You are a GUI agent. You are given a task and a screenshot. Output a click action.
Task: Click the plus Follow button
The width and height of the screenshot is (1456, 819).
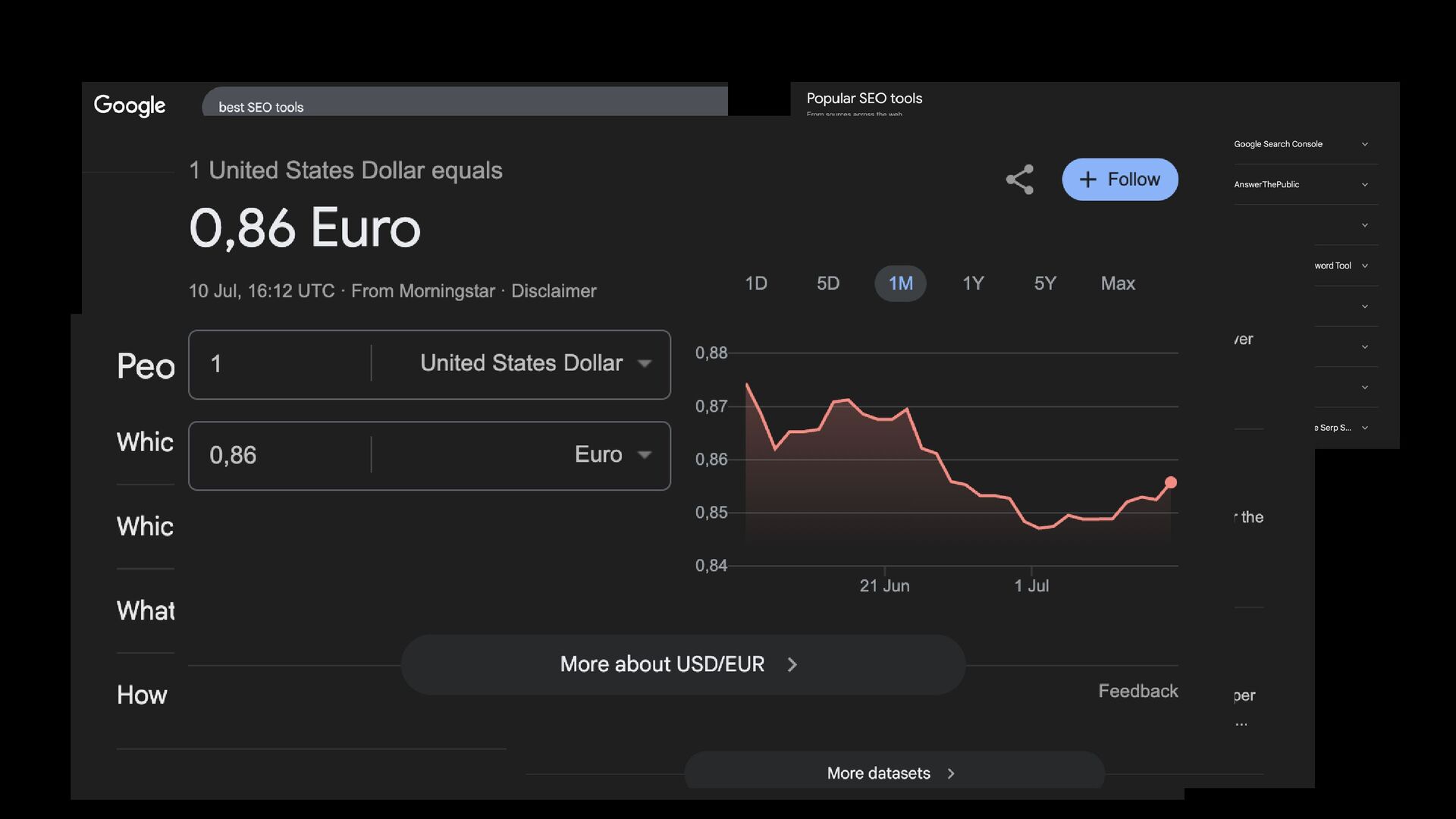coord(1119,180)
